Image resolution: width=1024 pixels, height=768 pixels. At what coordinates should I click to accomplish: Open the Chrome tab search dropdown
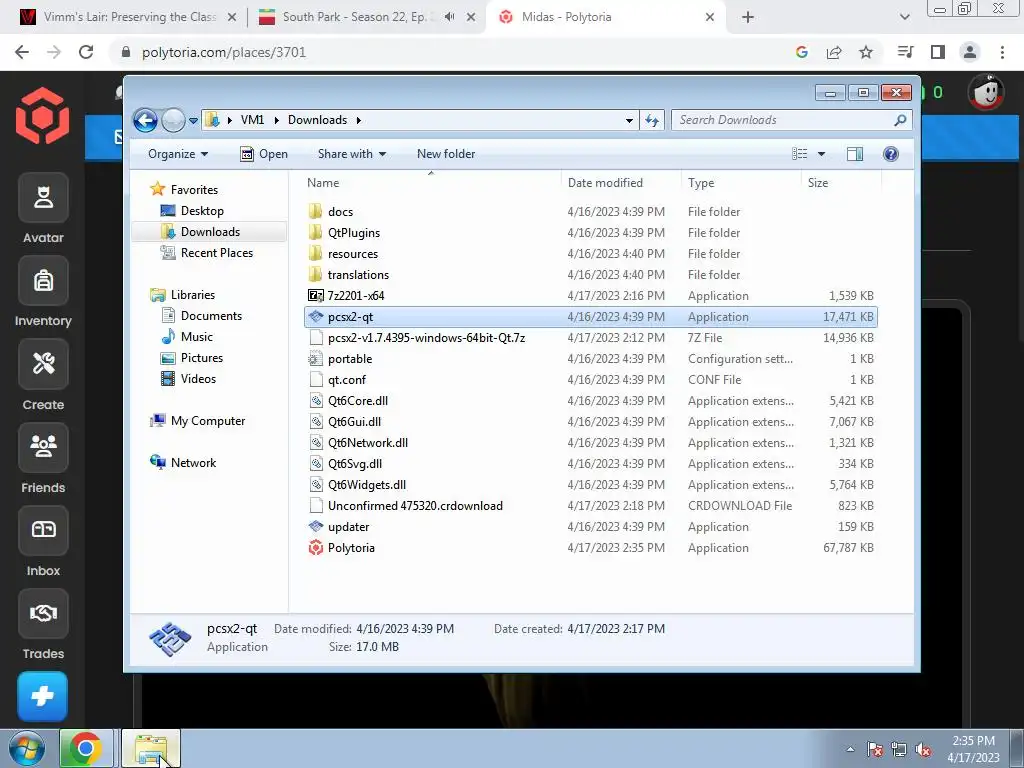click(x=904, y=17)
